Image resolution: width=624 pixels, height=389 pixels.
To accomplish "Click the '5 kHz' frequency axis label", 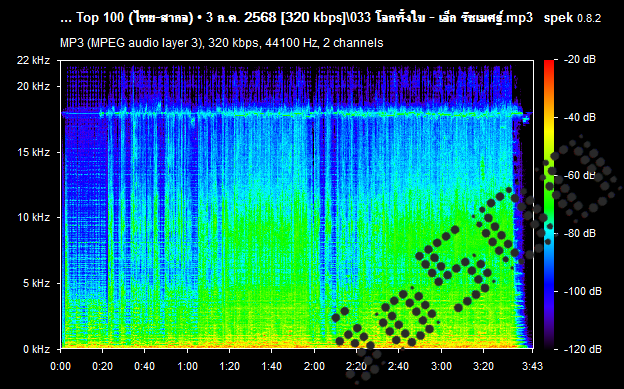I will click(36, 283).
